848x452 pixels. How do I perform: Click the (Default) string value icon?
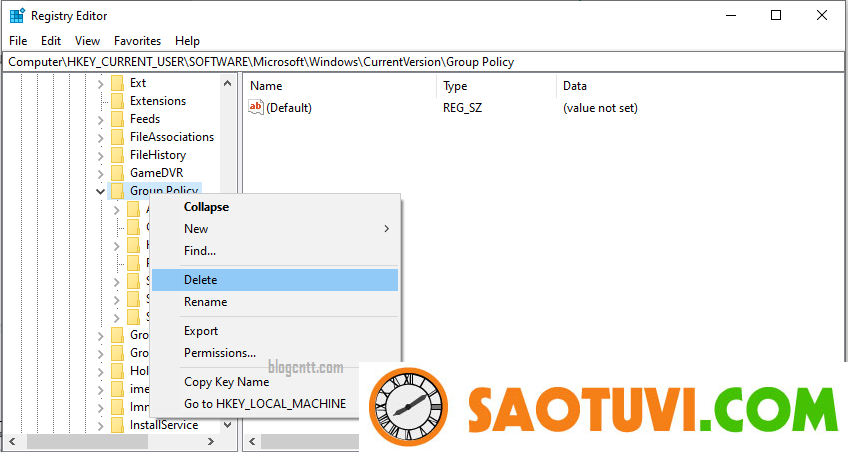click(256, 107)
